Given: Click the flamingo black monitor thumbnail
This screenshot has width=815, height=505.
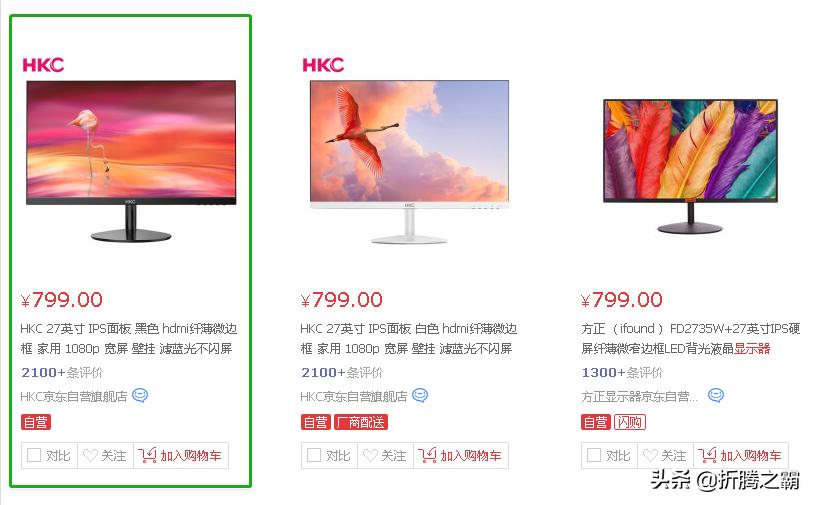Looking at the screenshot, I should [131, 161].
